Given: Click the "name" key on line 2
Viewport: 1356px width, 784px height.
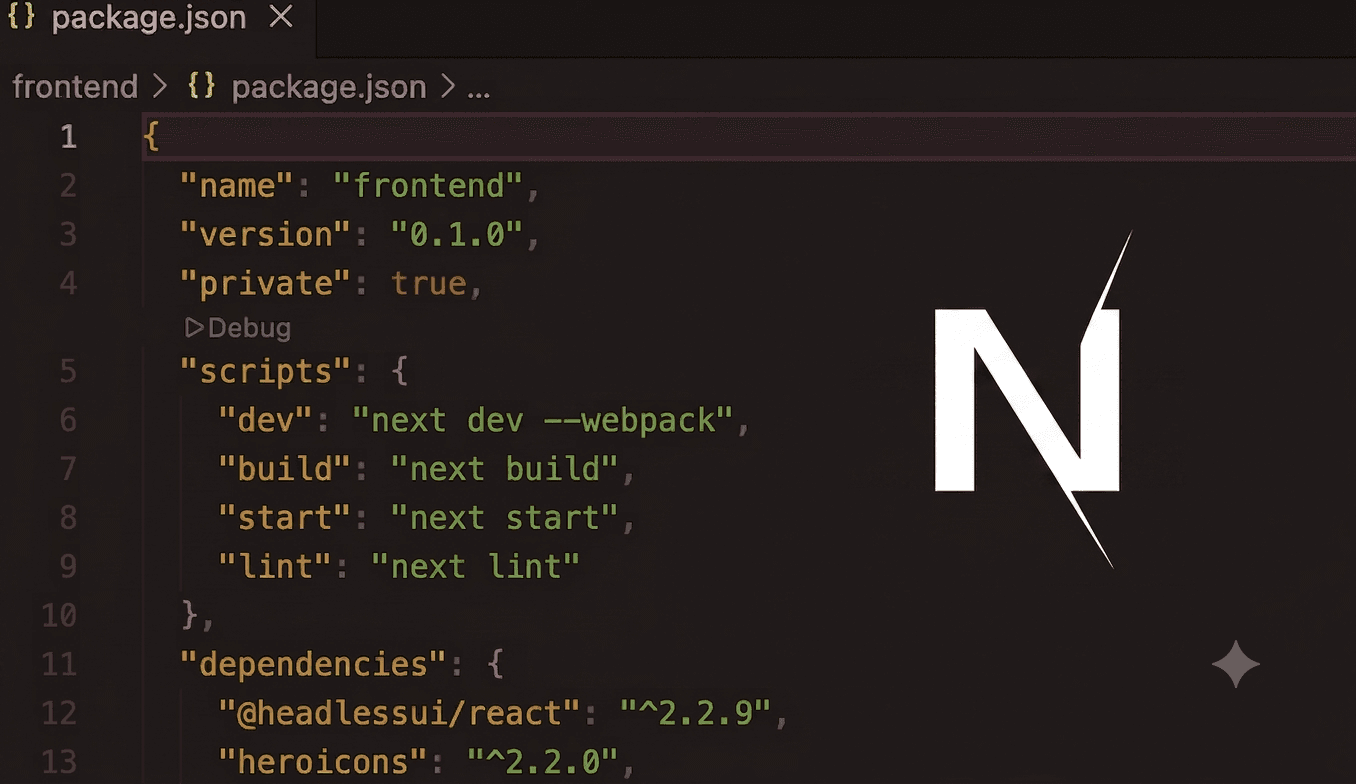Looking at the screenshot, I should coord(237,185).
